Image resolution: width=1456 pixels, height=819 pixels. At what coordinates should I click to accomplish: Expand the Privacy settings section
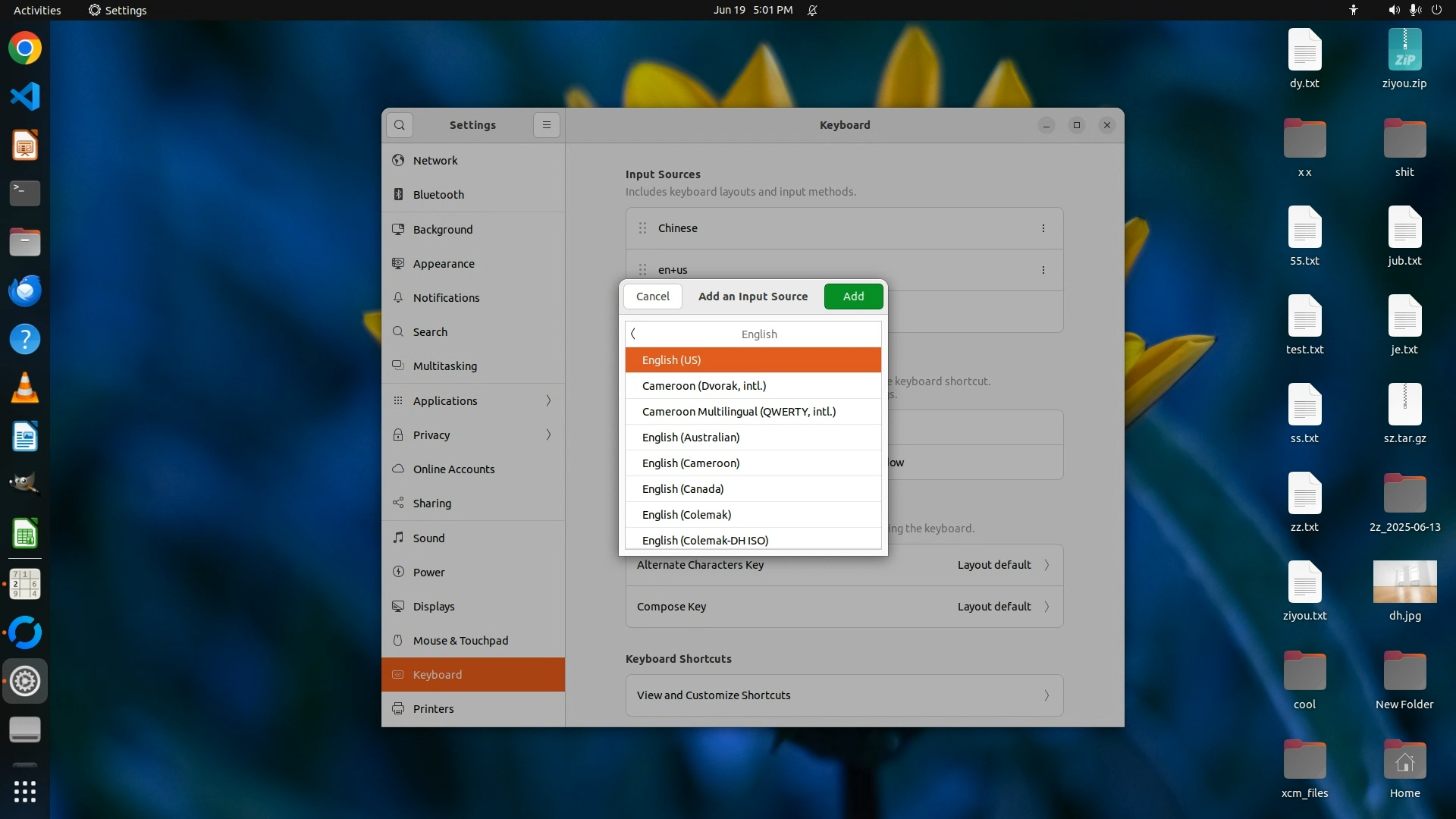coord(473,435)
